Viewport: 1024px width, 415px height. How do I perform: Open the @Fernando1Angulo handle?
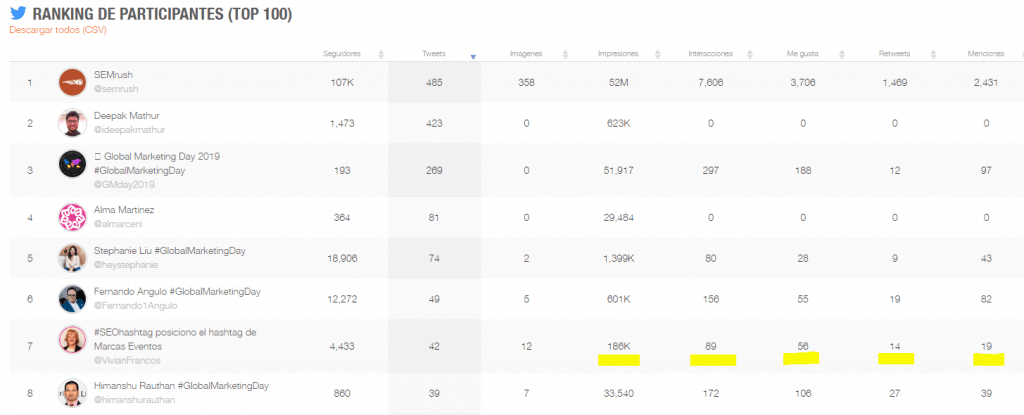[136, 305]
